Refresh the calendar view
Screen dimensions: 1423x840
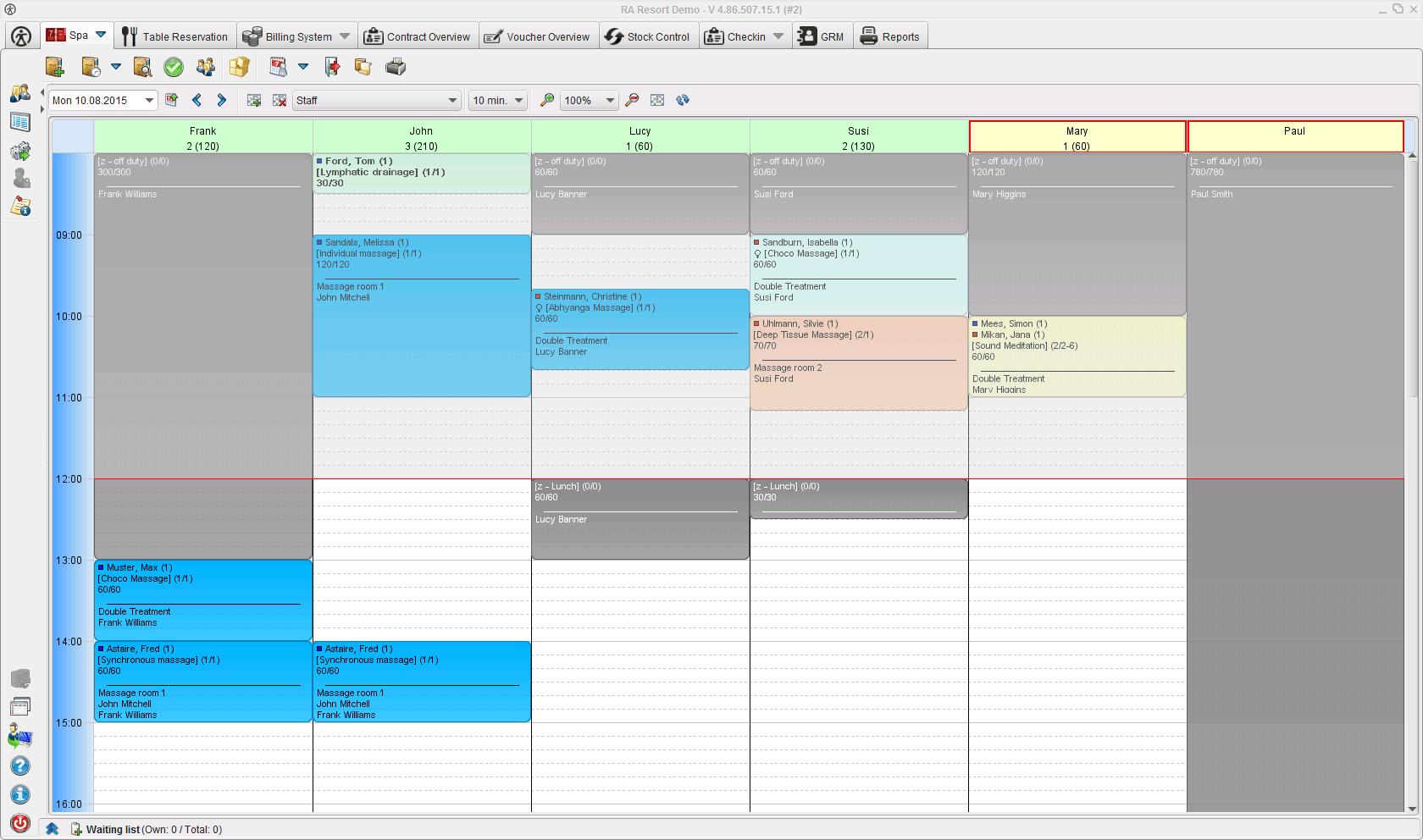[683, 100]
